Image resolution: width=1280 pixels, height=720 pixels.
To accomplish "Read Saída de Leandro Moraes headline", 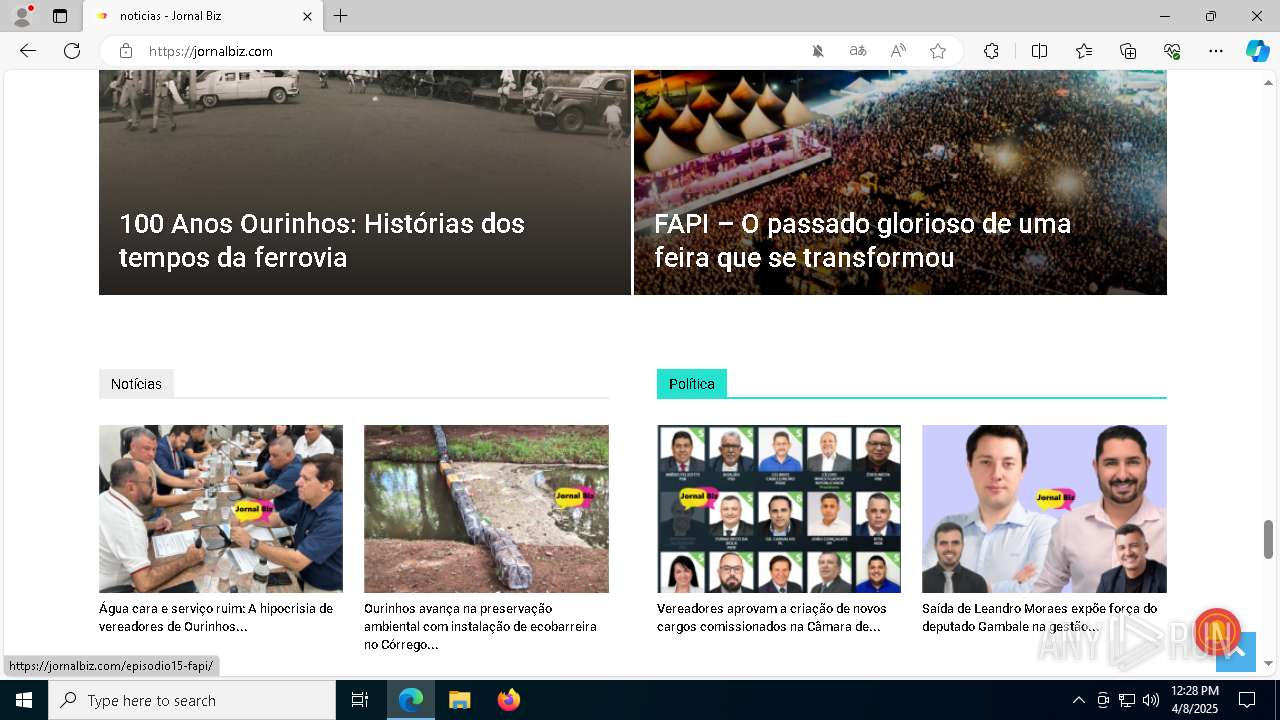I will (x=1040, y=617).
